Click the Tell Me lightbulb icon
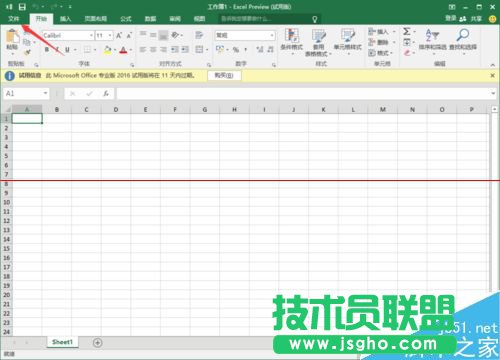This screenshot has height=360, width=500. (314, 19)
